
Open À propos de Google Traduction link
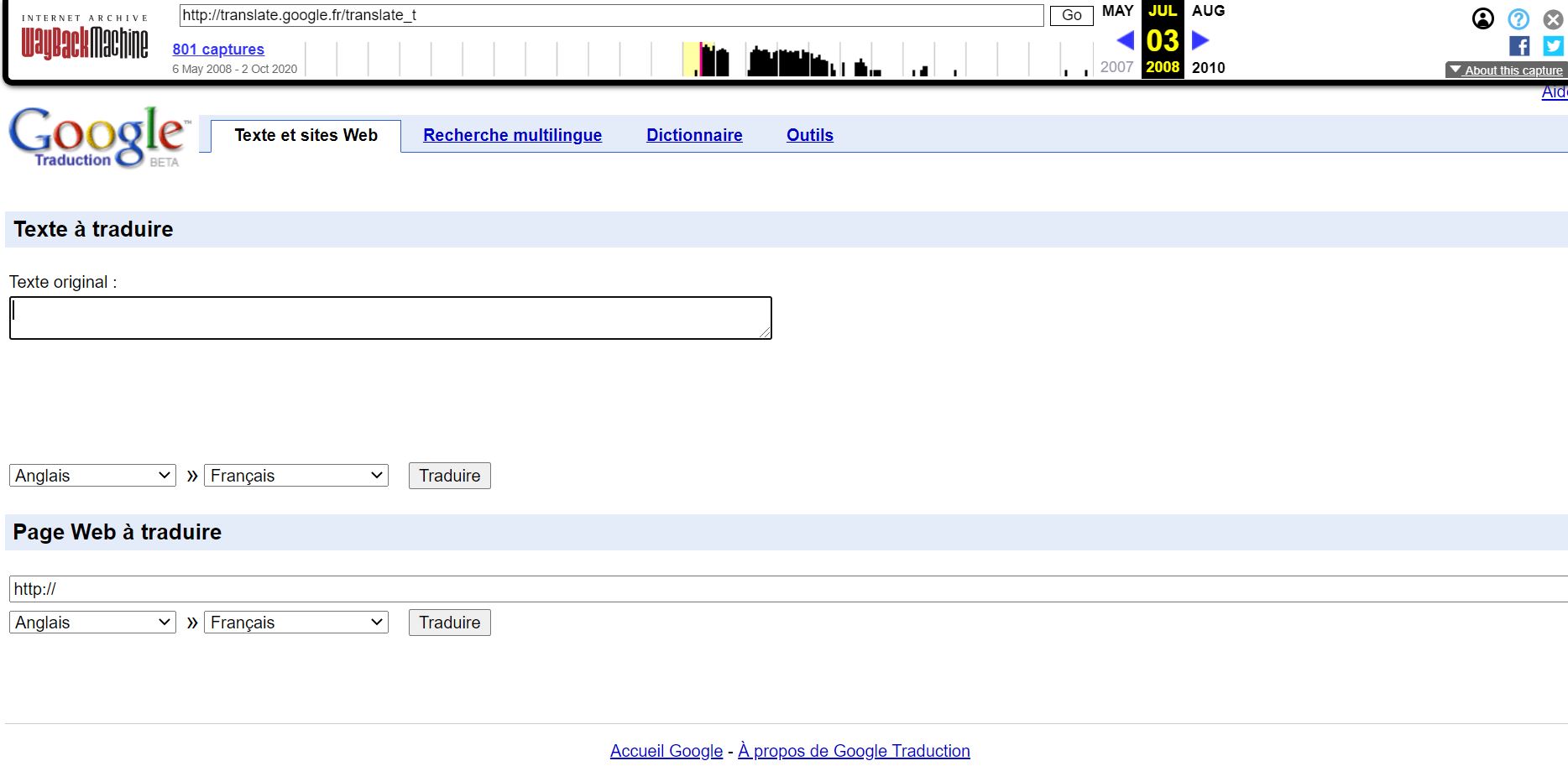(854, 751)
